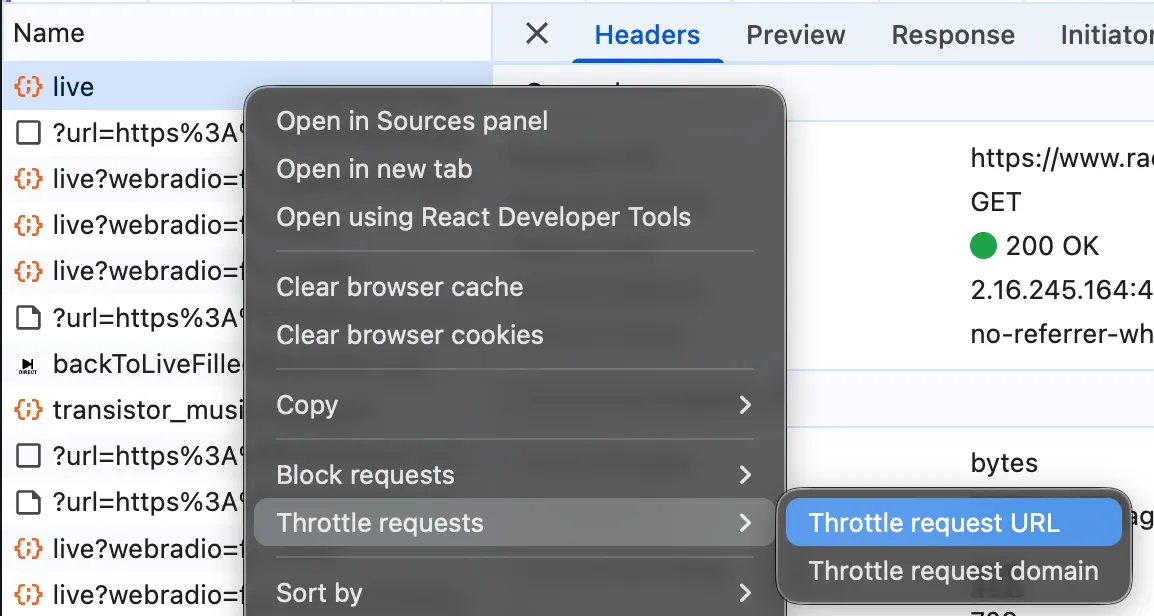The width and height of the screenshot is (1154, 616).
Task: Click the JSON icon beside transistor_musi request
Action: click(28, 409)
